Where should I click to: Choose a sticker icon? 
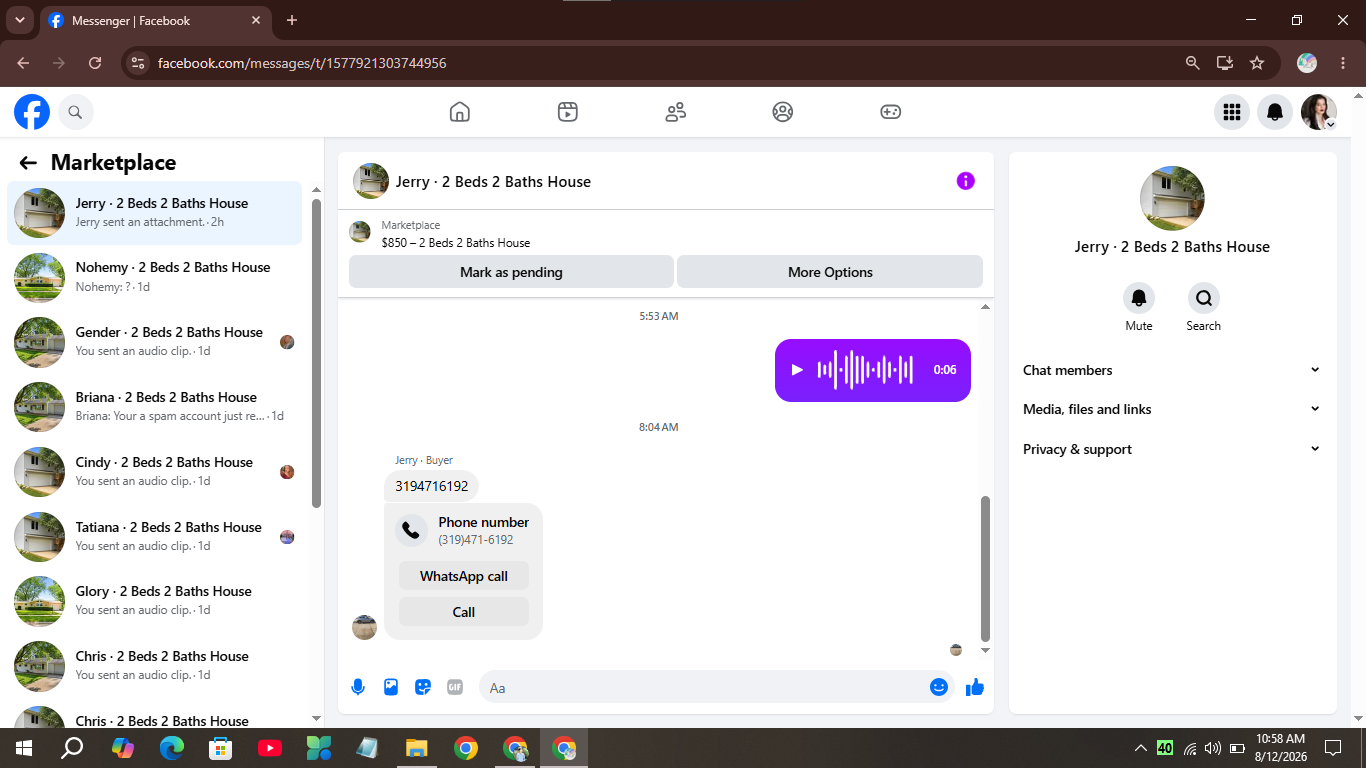(x=423, y=687)
